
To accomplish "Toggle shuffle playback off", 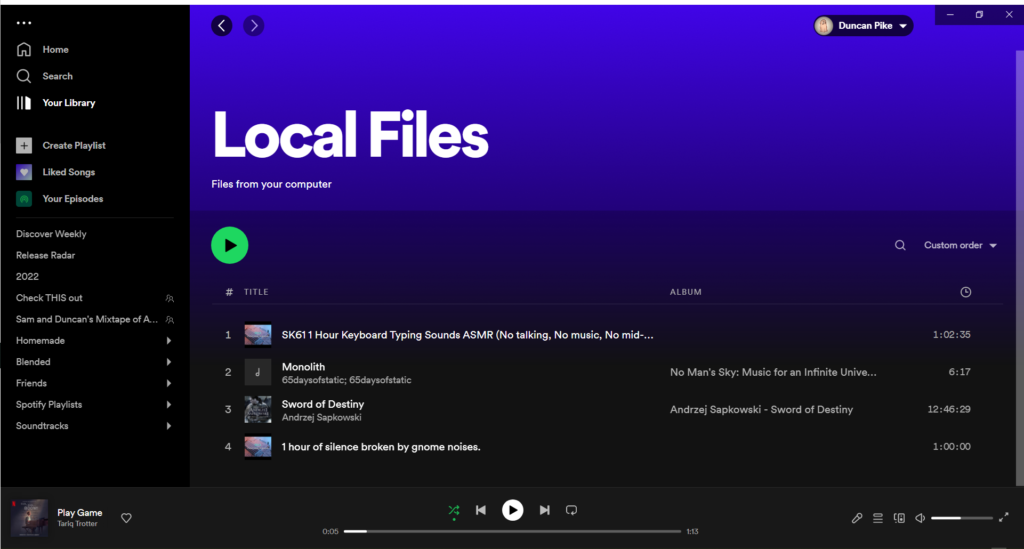I will (x=453, y=510).
